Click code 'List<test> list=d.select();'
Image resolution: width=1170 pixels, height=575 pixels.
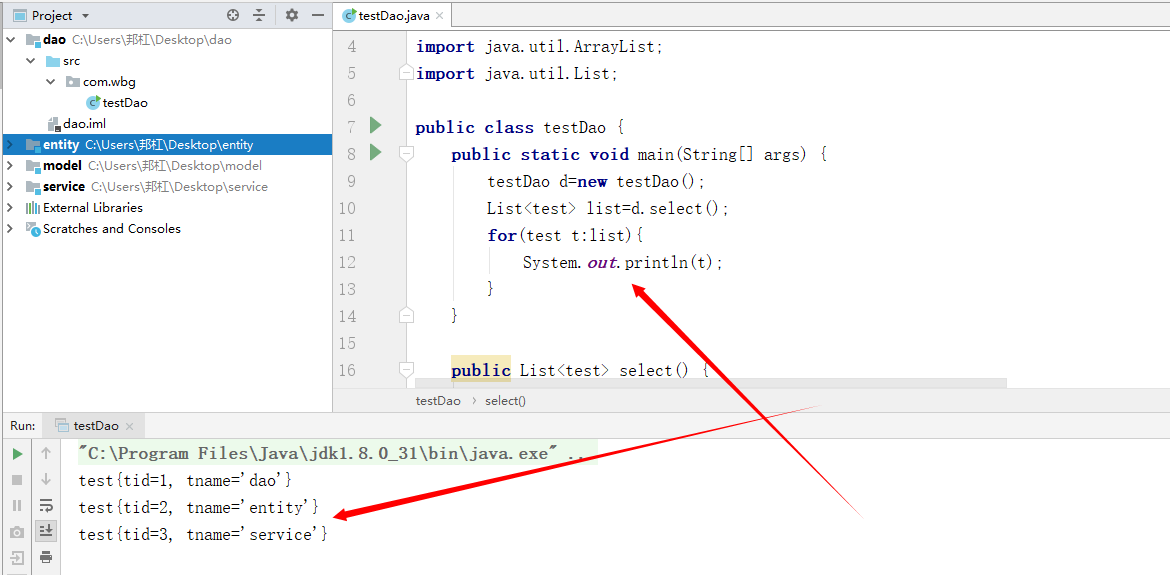tap(607, 208)
